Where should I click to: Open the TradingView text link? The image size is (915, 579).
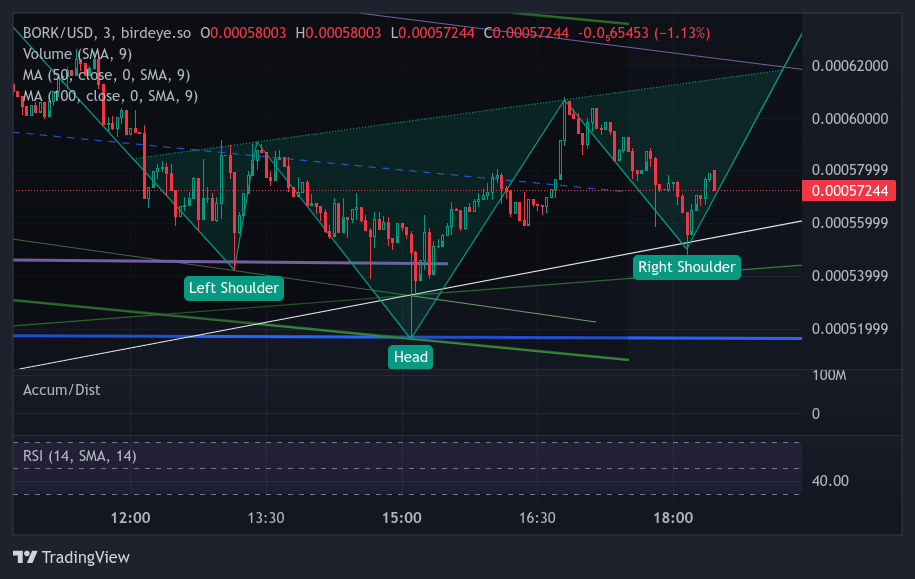(86, 557)
